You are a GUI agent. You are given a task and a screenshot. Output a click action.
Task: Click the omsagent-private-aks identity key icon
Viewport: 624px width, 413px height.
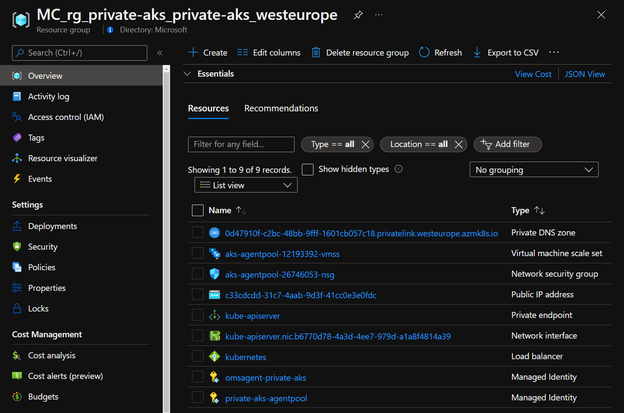pos(214,377)
